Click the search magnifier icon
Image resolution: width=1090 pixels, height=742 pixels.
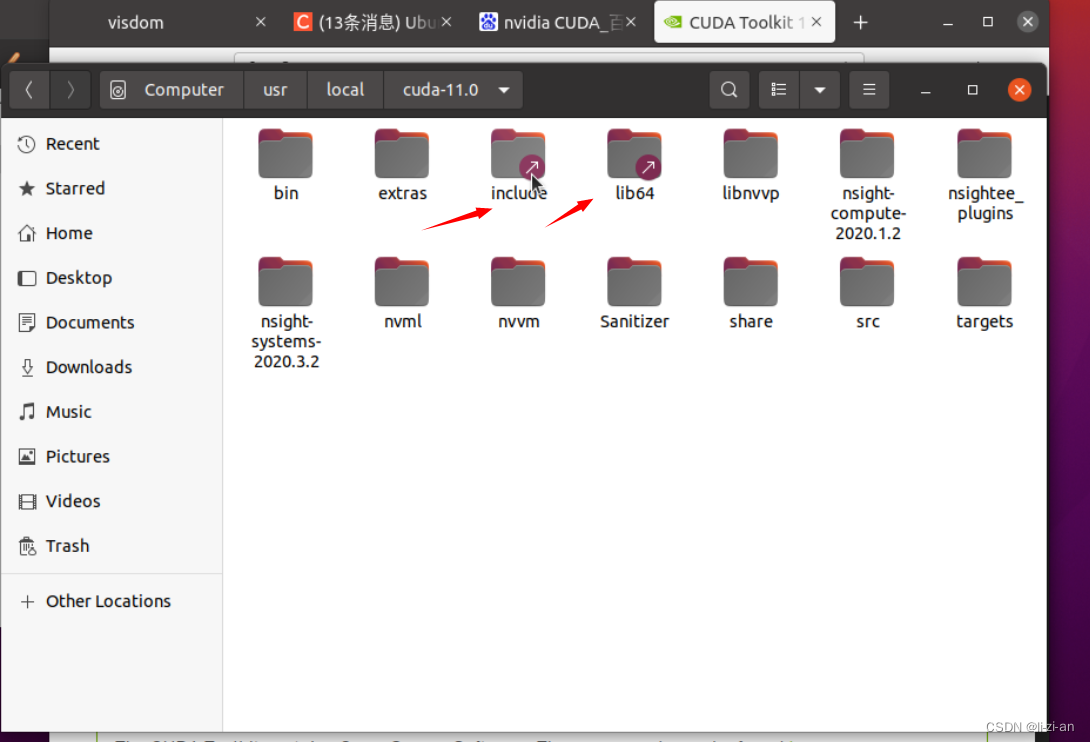(729, 90)
